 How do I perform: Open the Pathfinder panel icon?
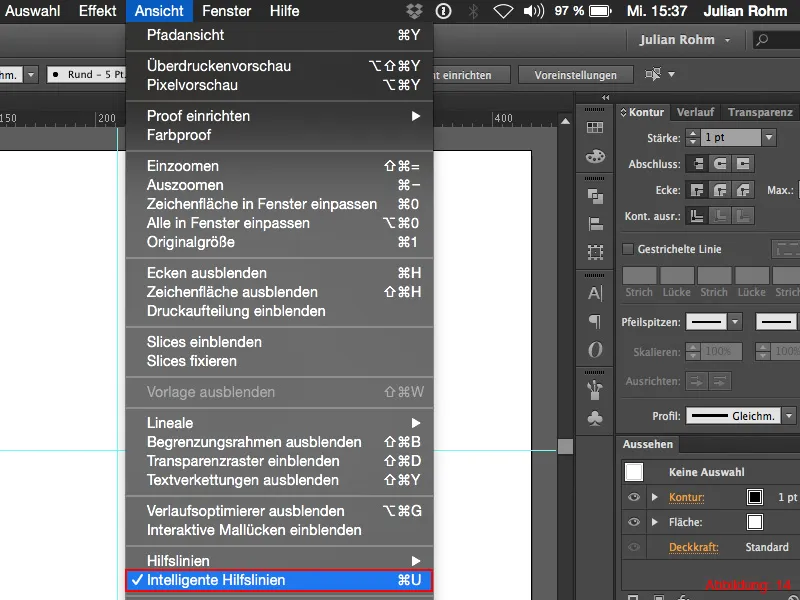point(595,196)
